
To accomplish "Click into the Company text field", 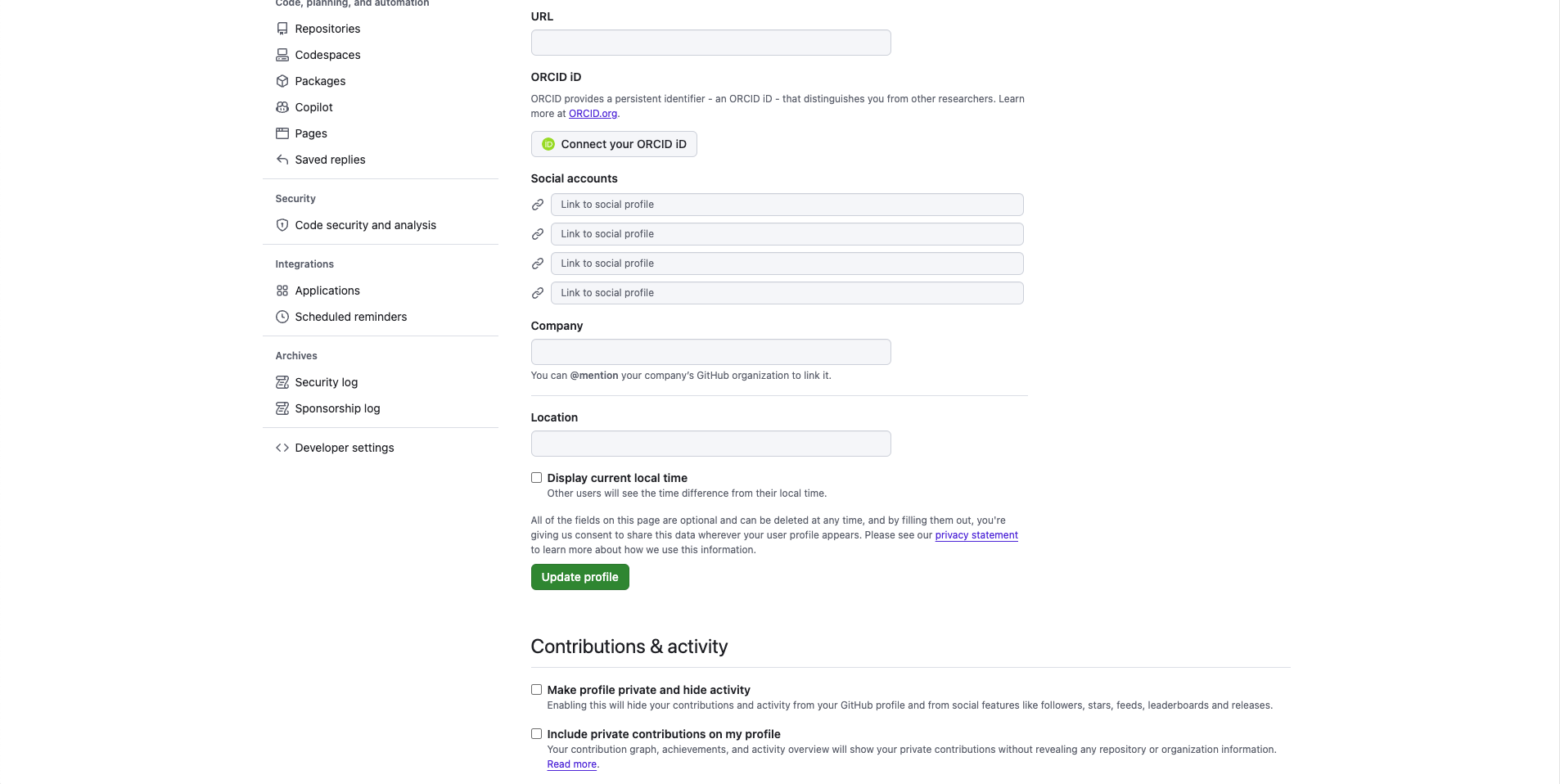I will [710, 352].
